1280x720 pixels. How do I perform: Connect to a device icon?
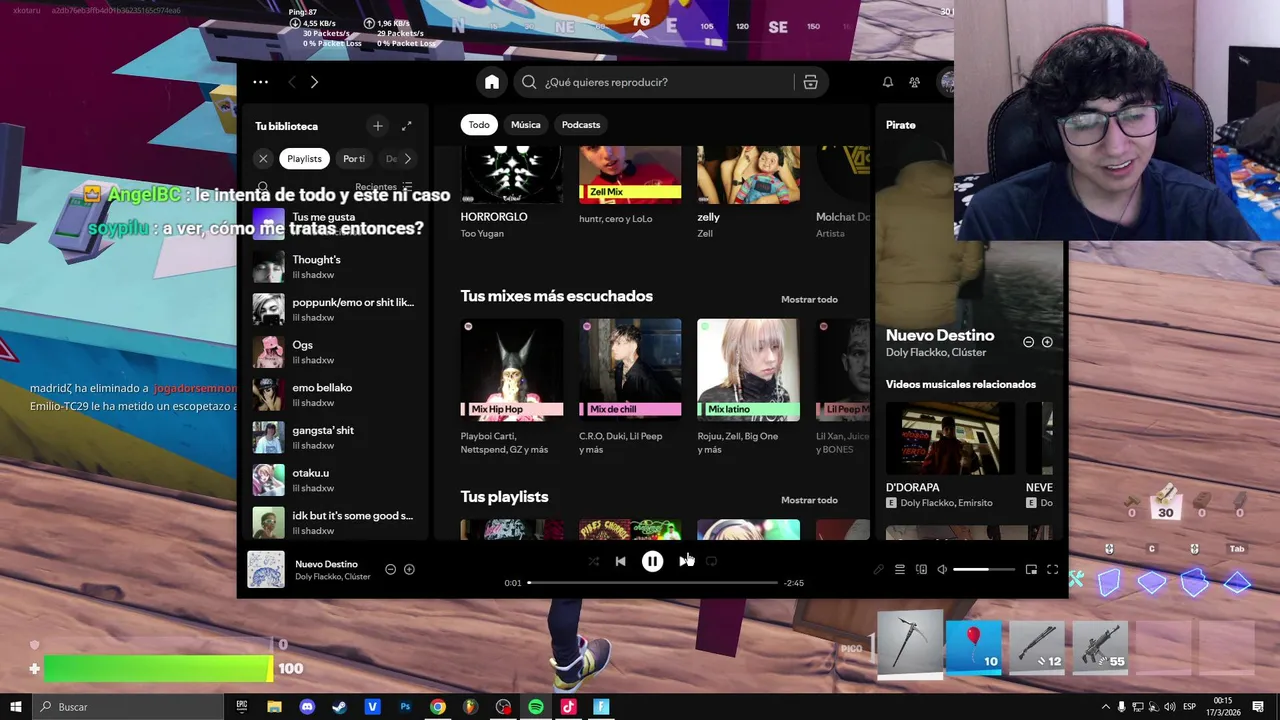pyautogui.click(x=921, y=569)
